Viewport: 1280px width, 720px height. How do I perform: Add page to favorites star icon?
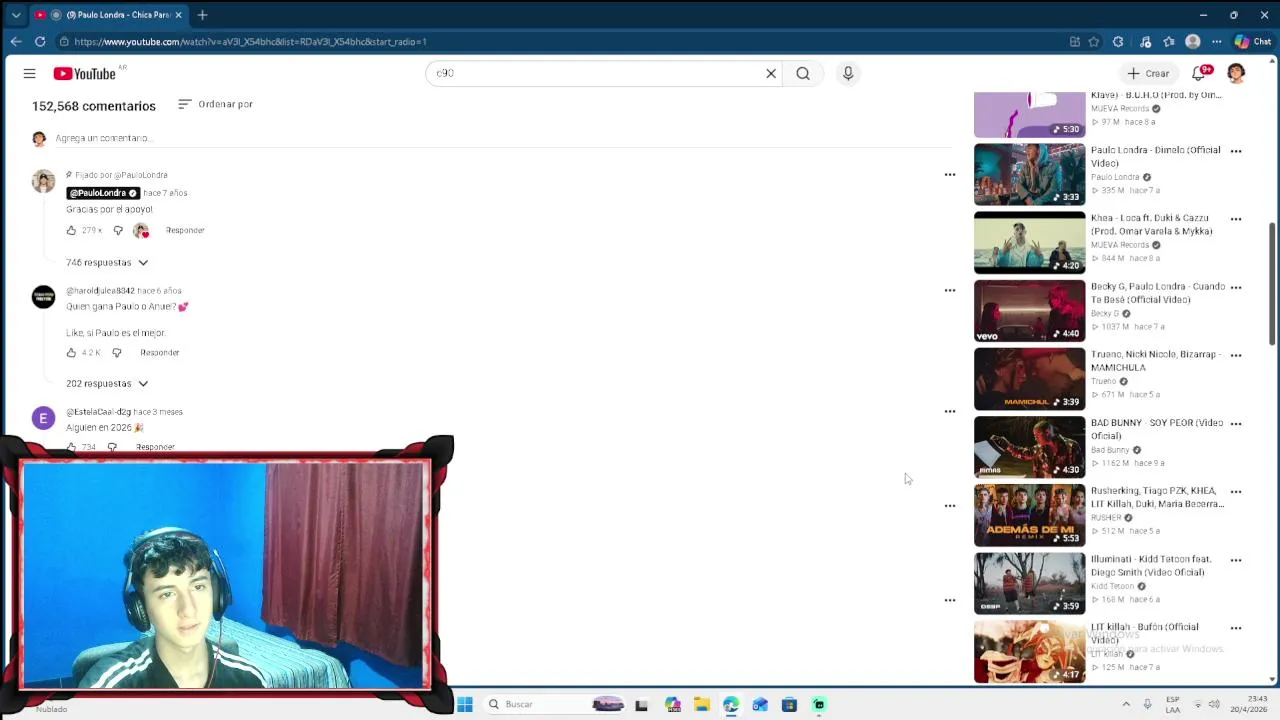(x=1094, y=42)
